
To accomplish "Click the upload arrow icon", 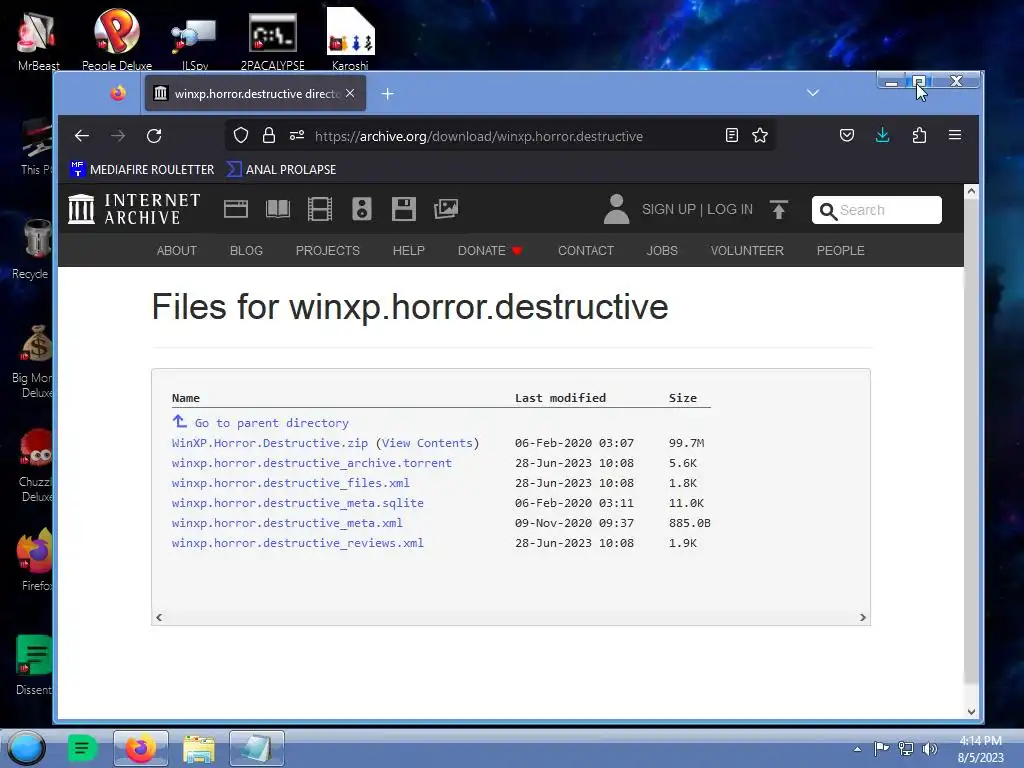I will point(778,210).
